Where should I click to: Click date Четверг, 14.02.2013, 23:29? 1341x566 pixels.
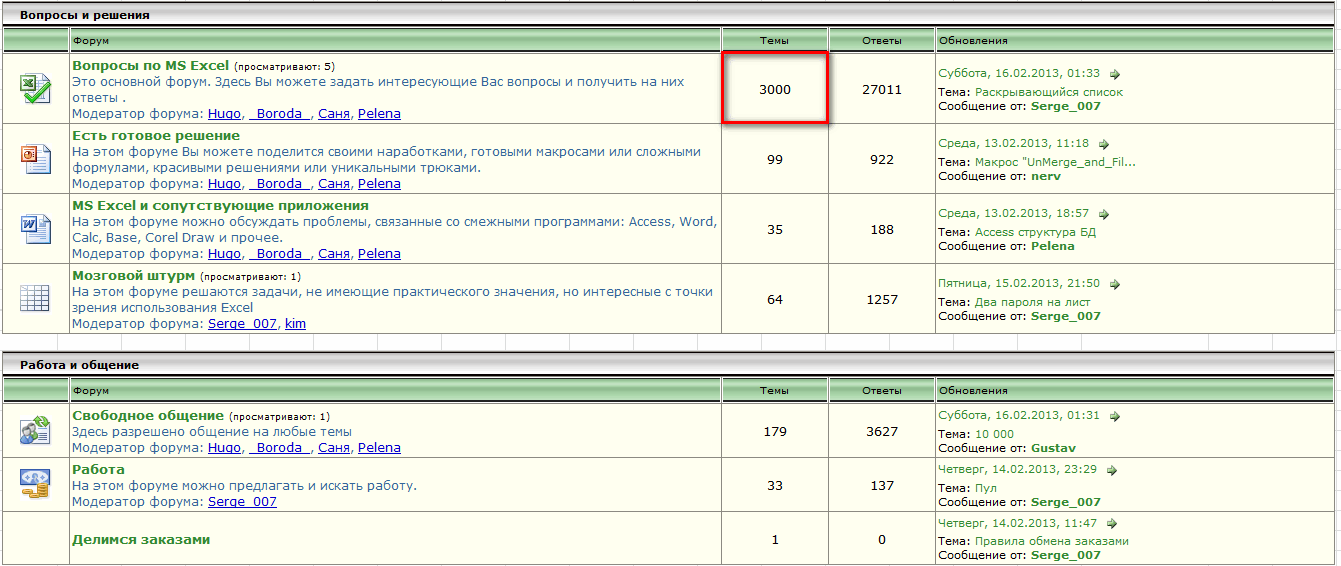[x=1018, y=470]
